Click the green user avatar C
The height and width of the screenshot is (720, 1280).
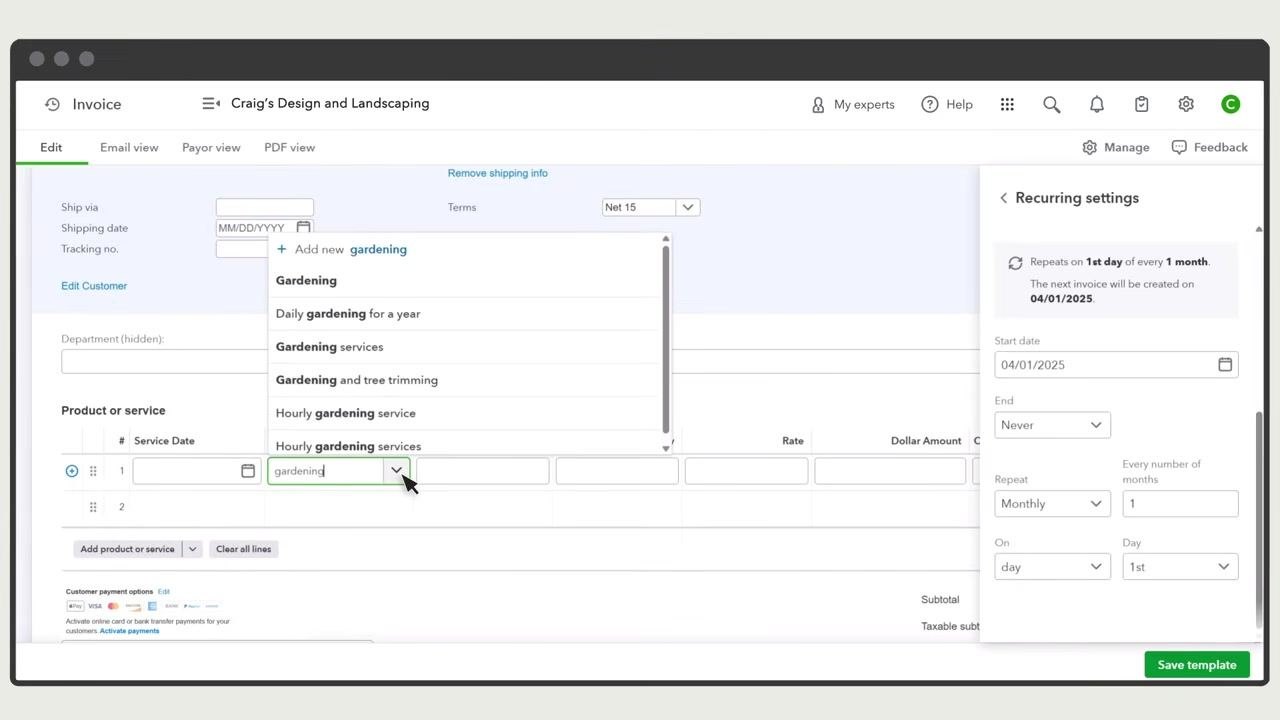1230,104
